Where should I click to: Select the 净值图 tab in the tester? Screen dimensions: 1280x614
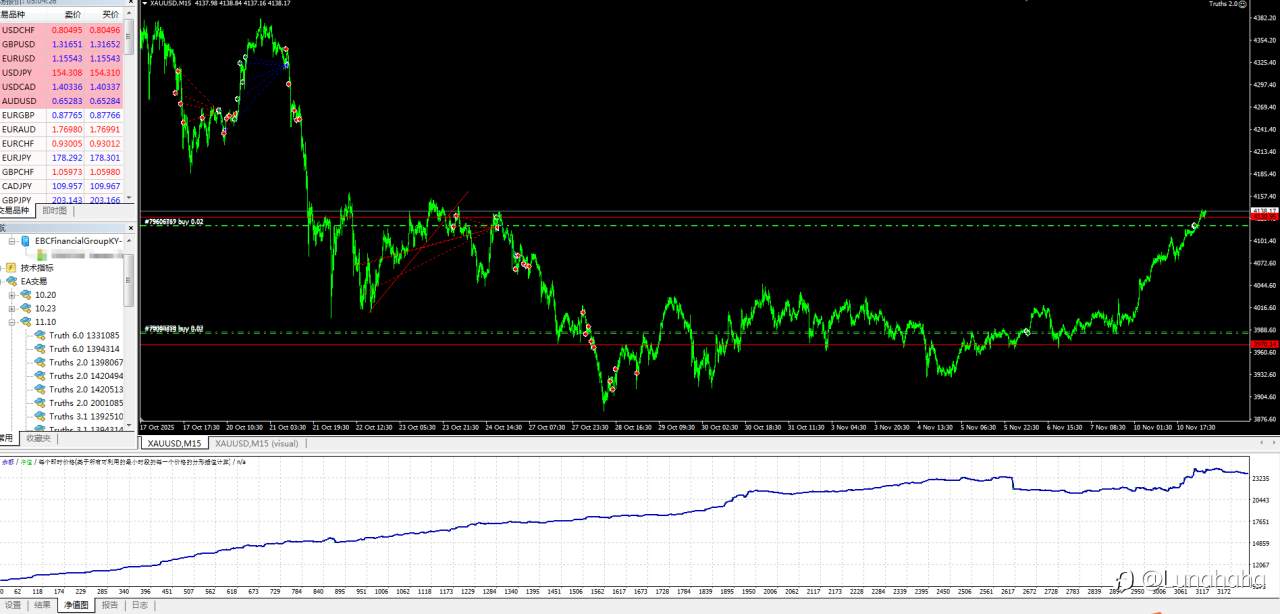click(75, 605)
